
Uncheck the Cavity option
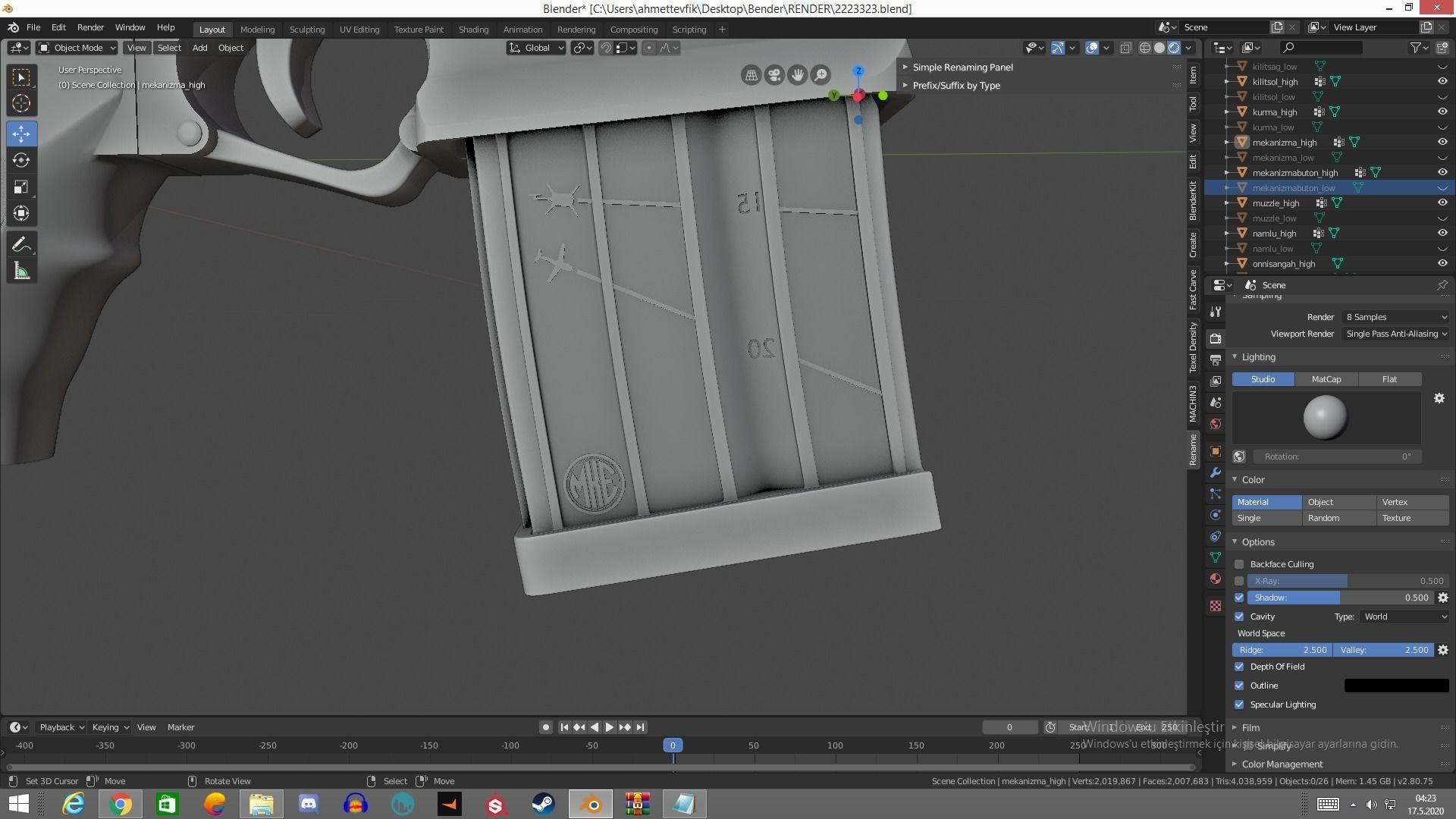click(x=1239, y=617)
